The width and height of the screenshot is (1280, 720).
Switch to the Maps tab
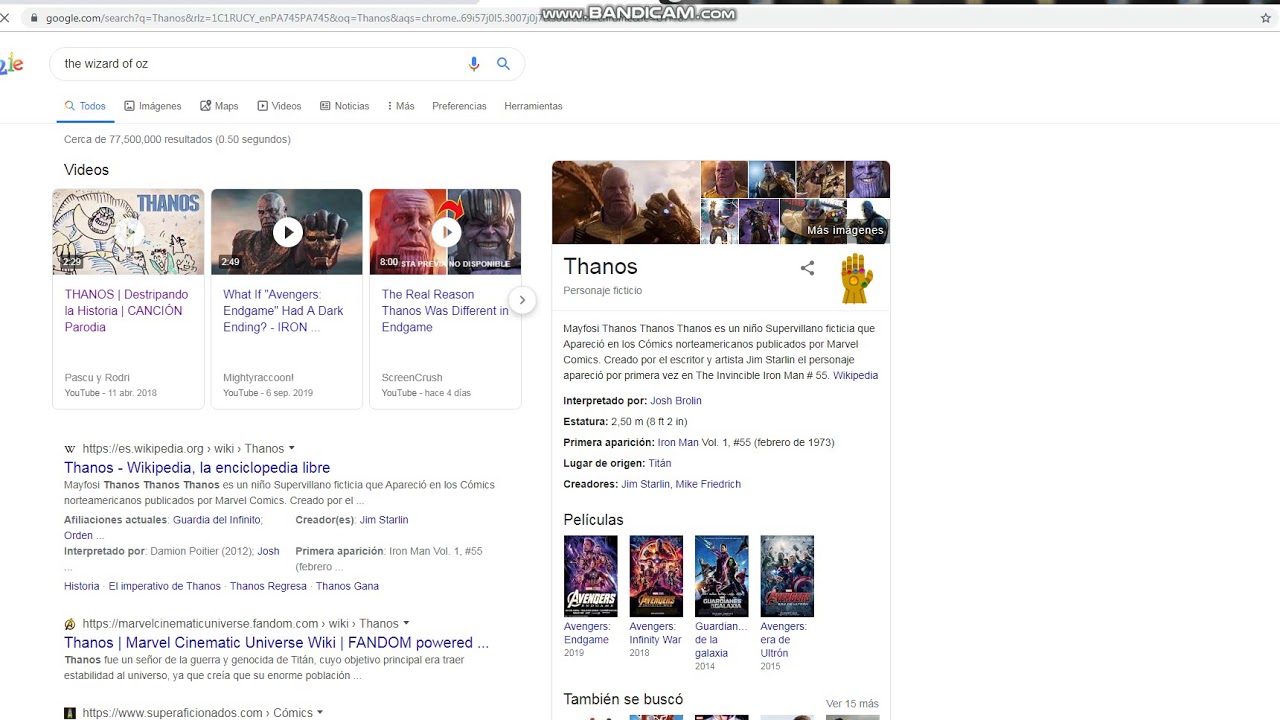click(x=219, y=106)
